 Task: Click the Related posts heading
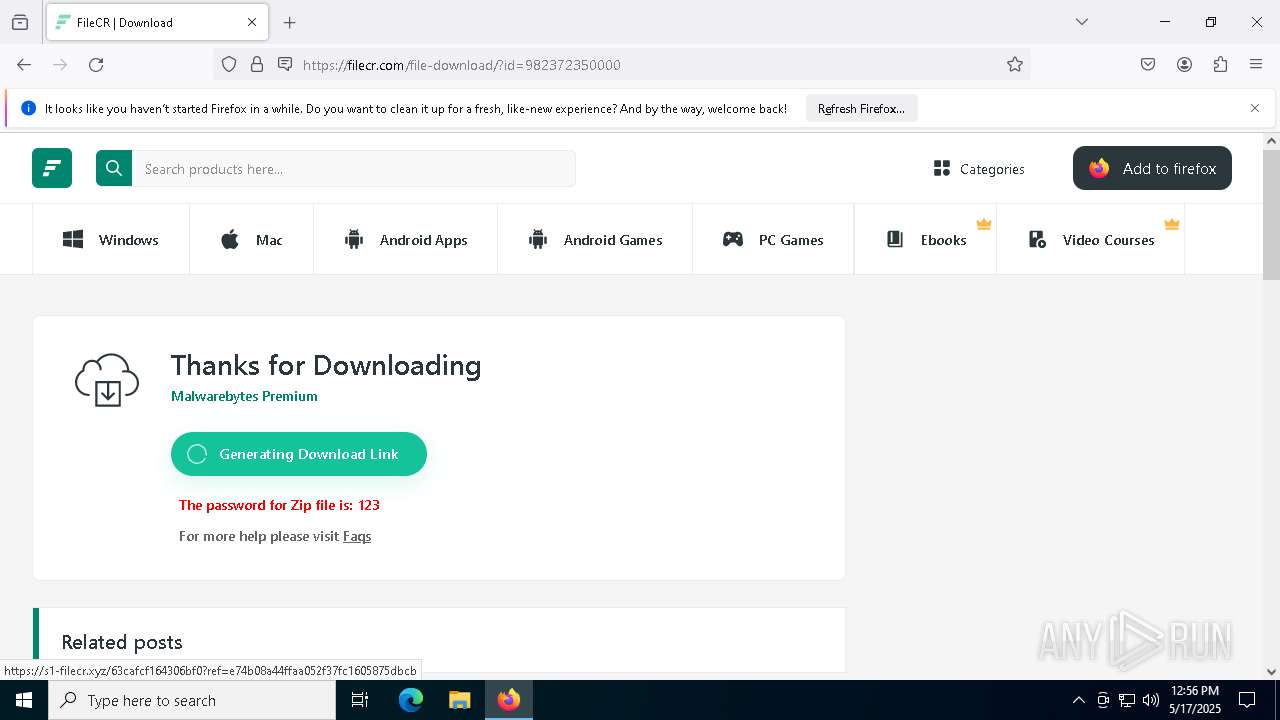[122, 642]
